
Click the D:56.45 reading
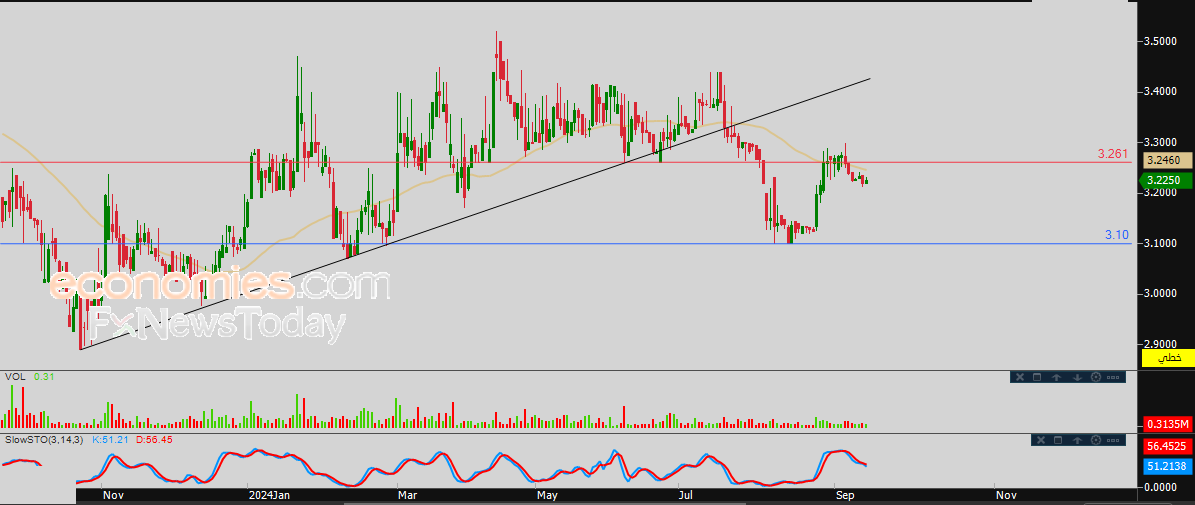point(153,439)
